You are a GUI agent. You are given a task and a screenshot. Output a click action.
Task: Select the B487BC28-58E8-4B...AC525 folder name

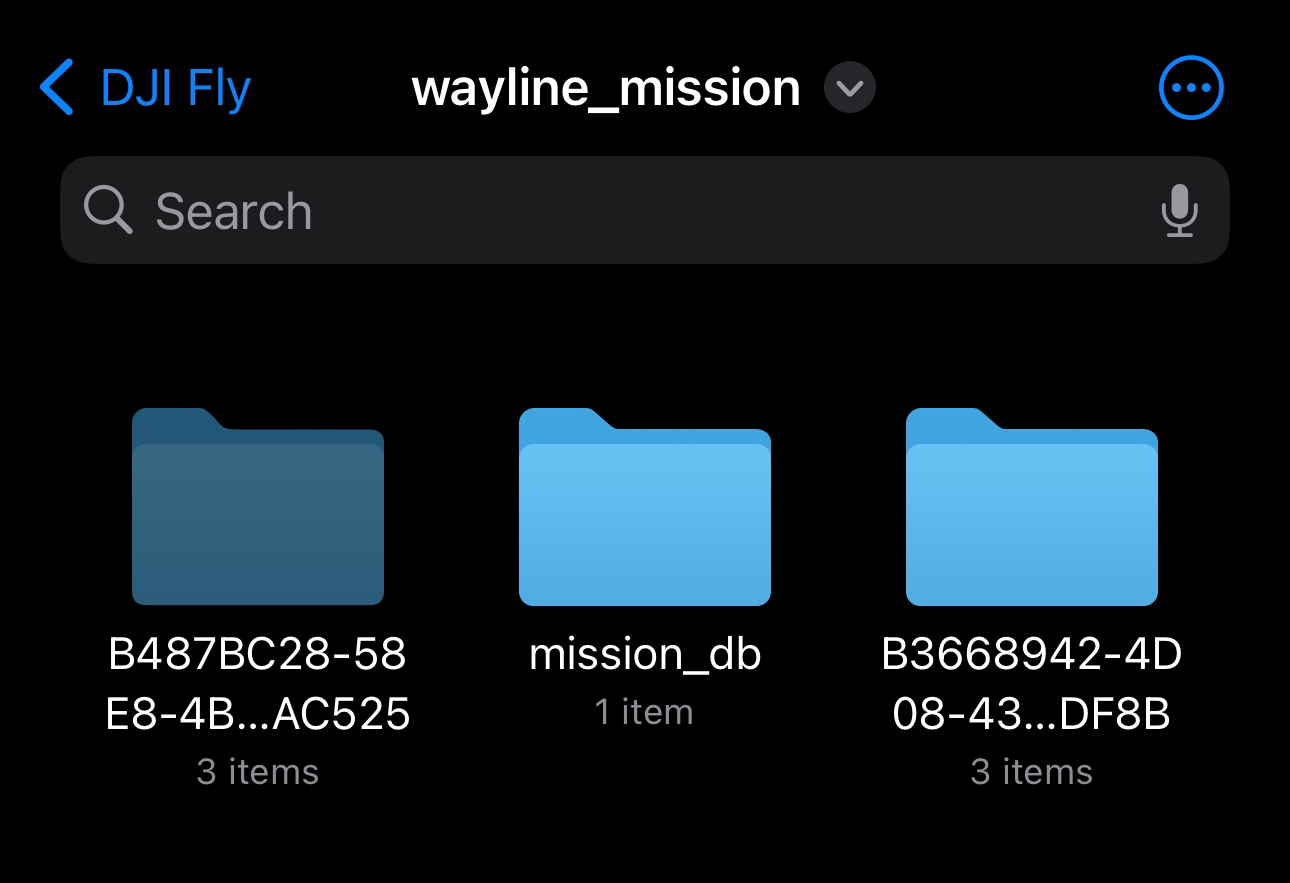click(258, 685)
